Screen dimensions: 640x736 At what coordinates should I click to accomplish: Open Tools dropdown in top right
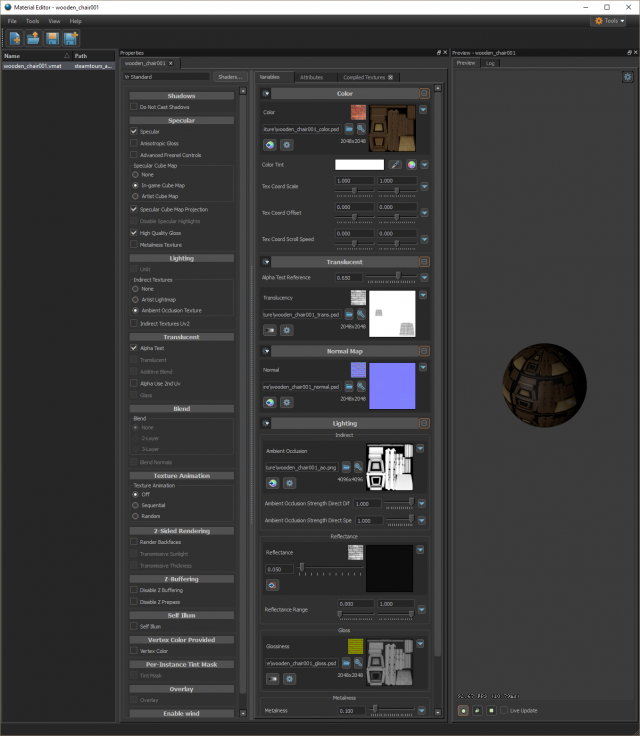(609, 21)
